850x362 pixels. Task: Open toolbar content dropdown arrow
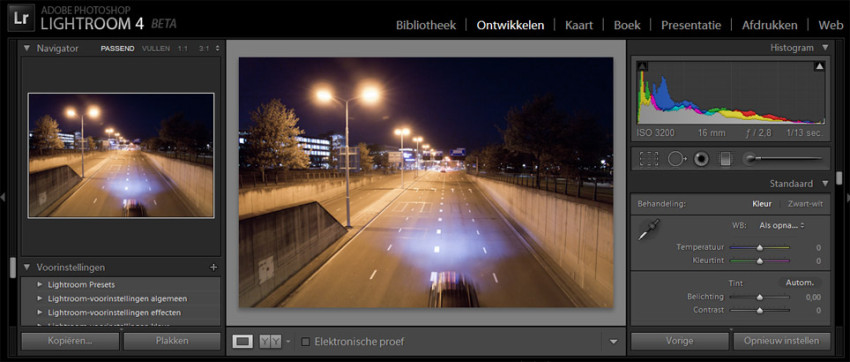(x=614, y=341)
